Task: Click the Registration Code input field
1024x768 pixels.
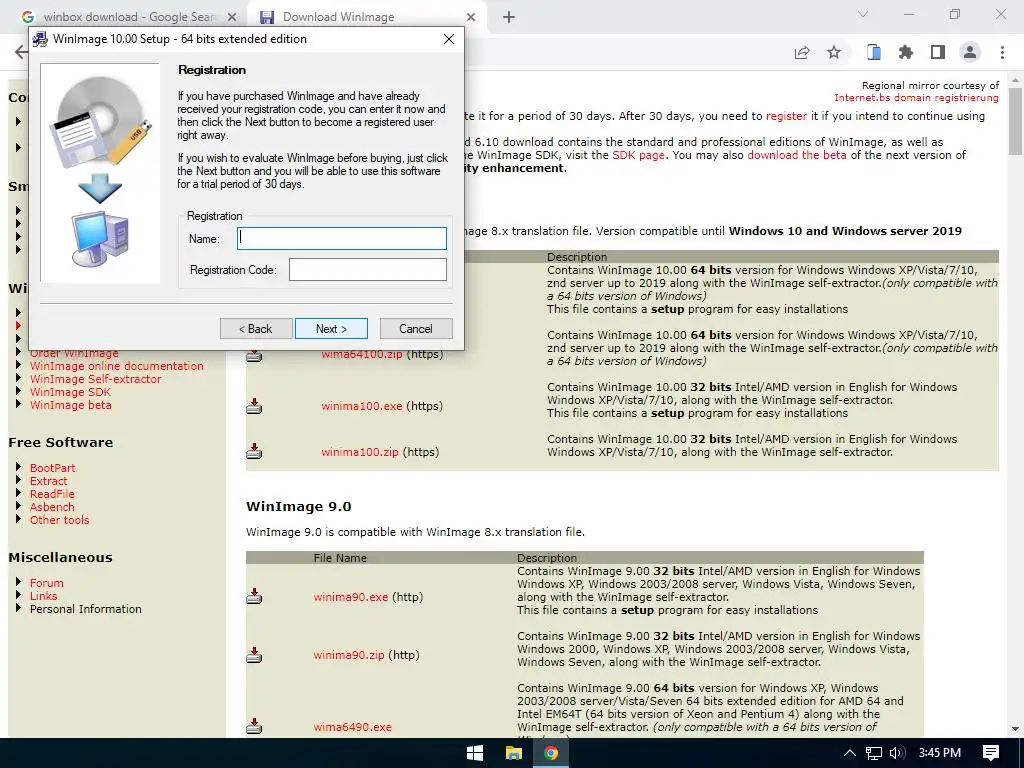Action: [x=368, y=269]
